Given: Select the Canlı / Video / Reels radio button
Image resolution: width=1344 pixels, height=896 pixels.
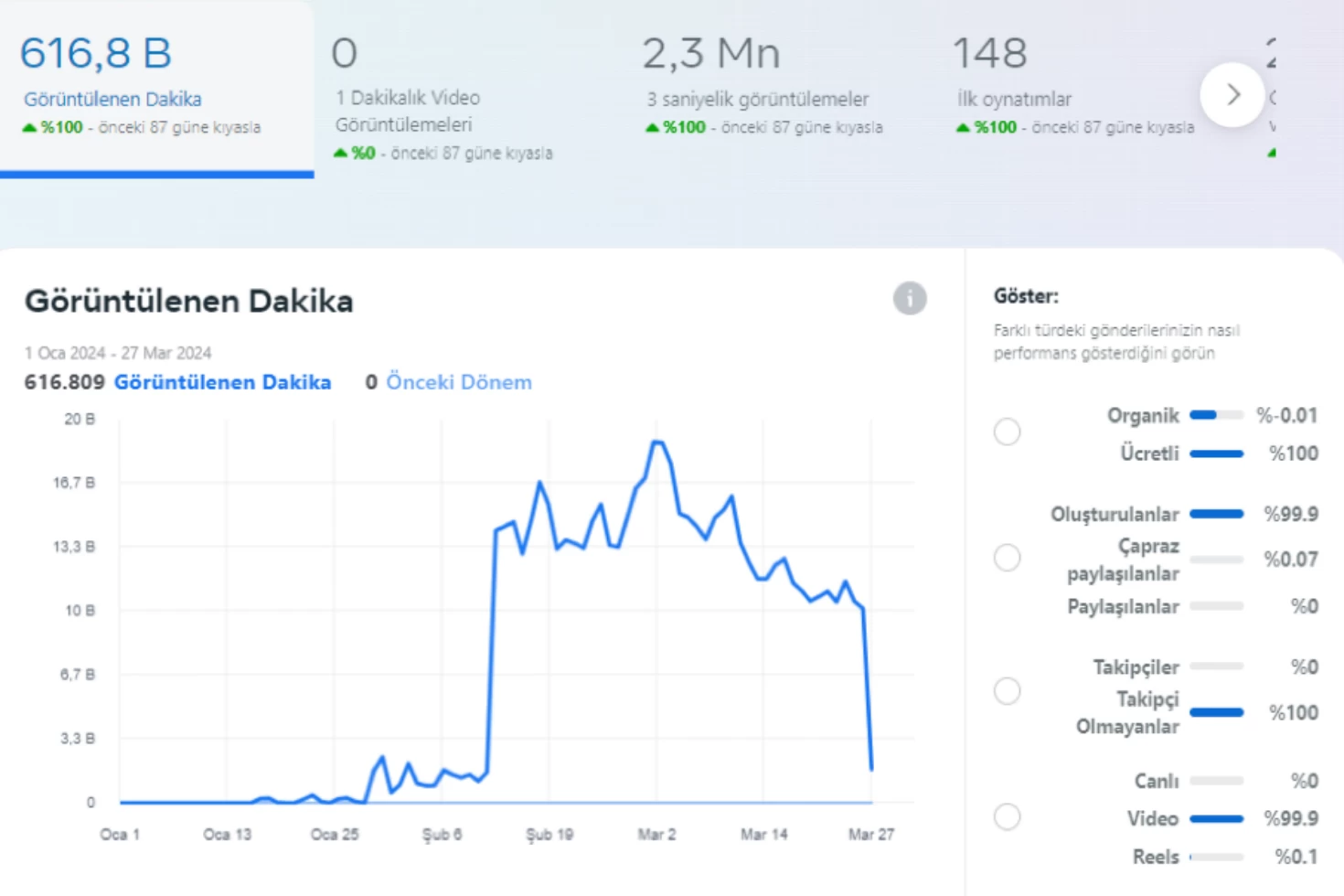Looking at the screenshot, I should tap(1008, 816).
